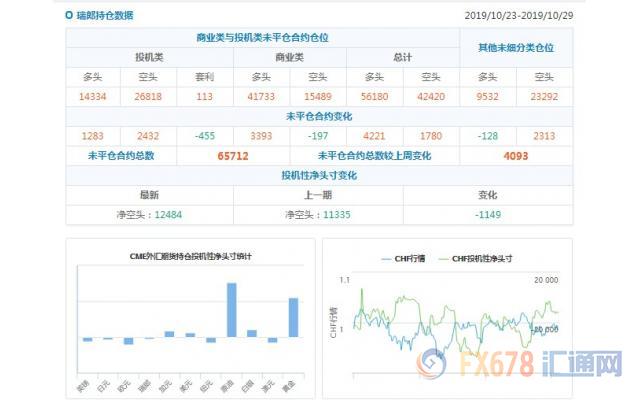Click the circle icon before 瑞郎持仓数据
640x400 pixels.
[69, 15]
